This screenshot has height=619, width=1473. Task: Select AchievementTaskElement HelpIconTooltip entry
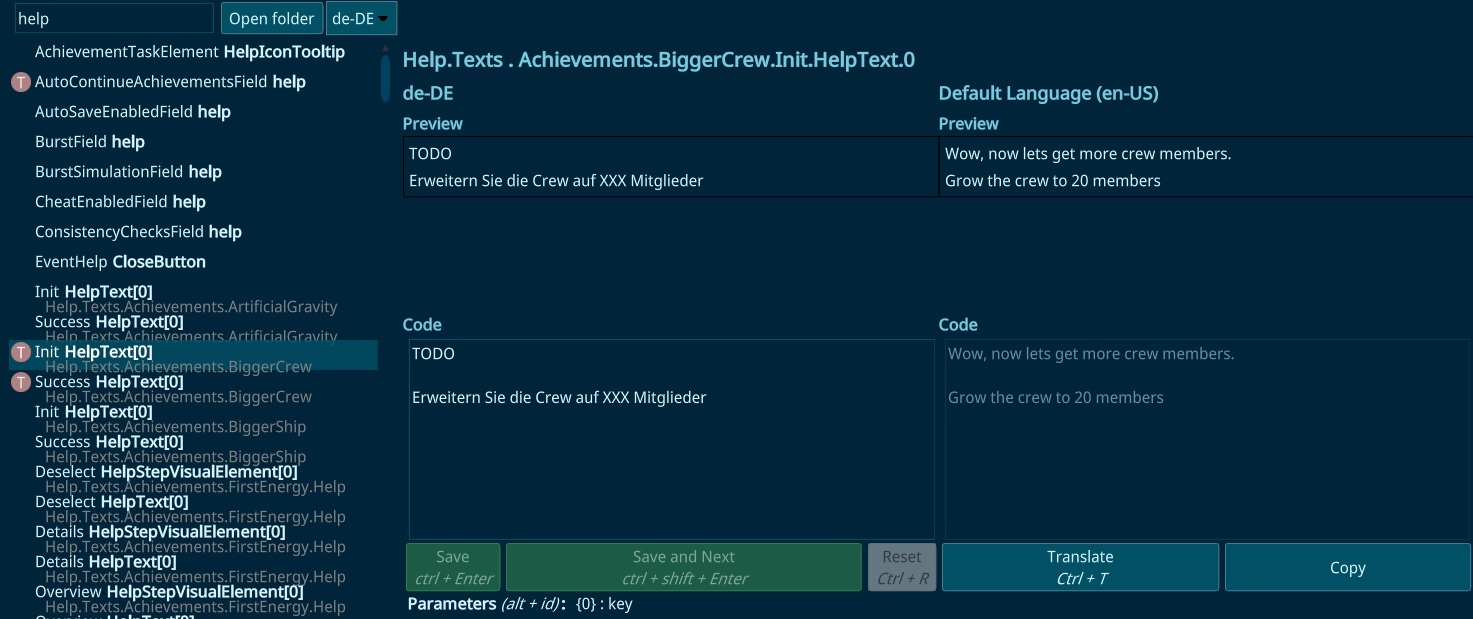[190, 52]
